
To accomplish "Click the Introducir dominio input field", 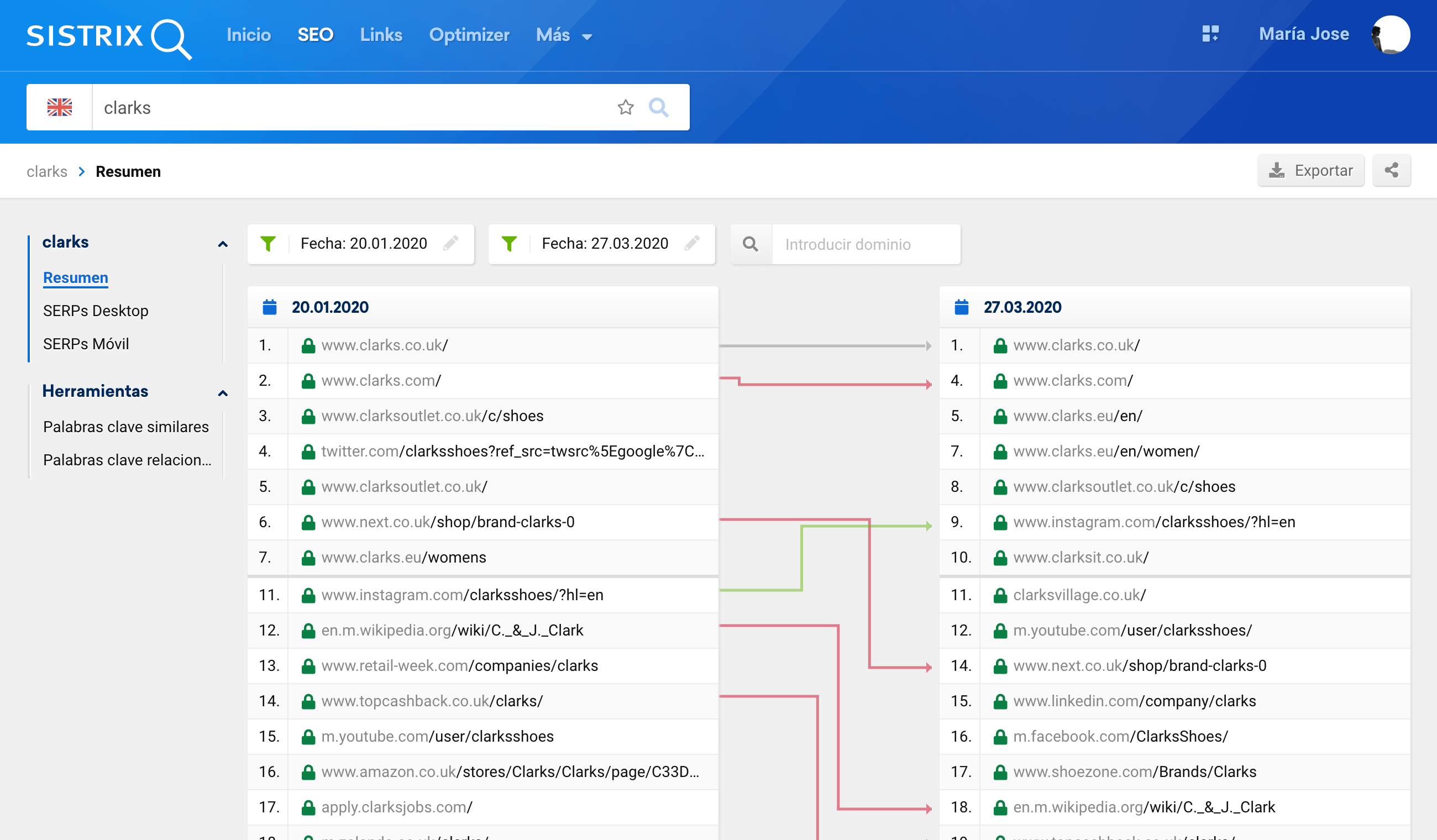I will (x=864, y=244).
